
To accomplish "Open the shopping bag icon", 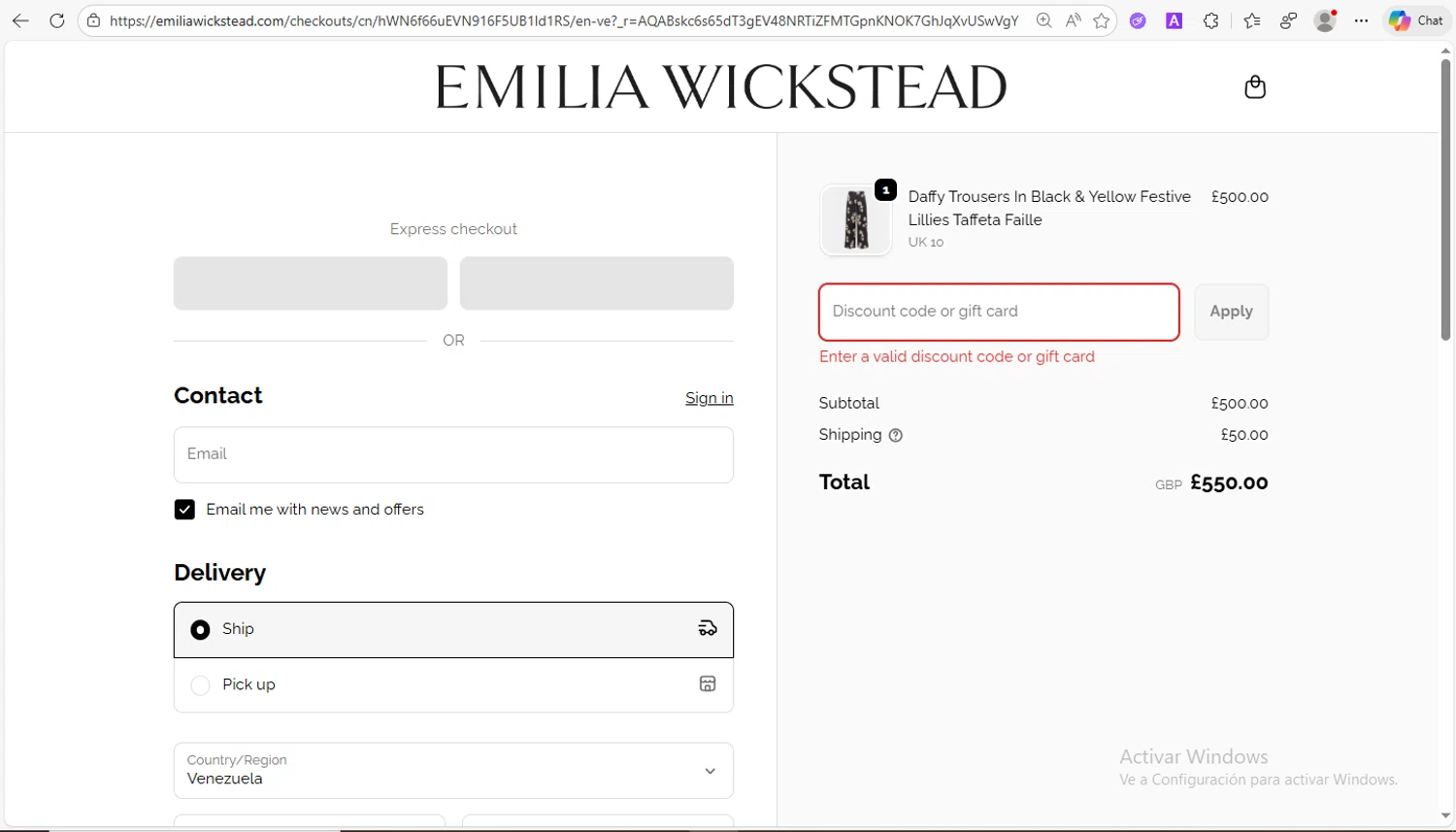I will (1255, 87).
